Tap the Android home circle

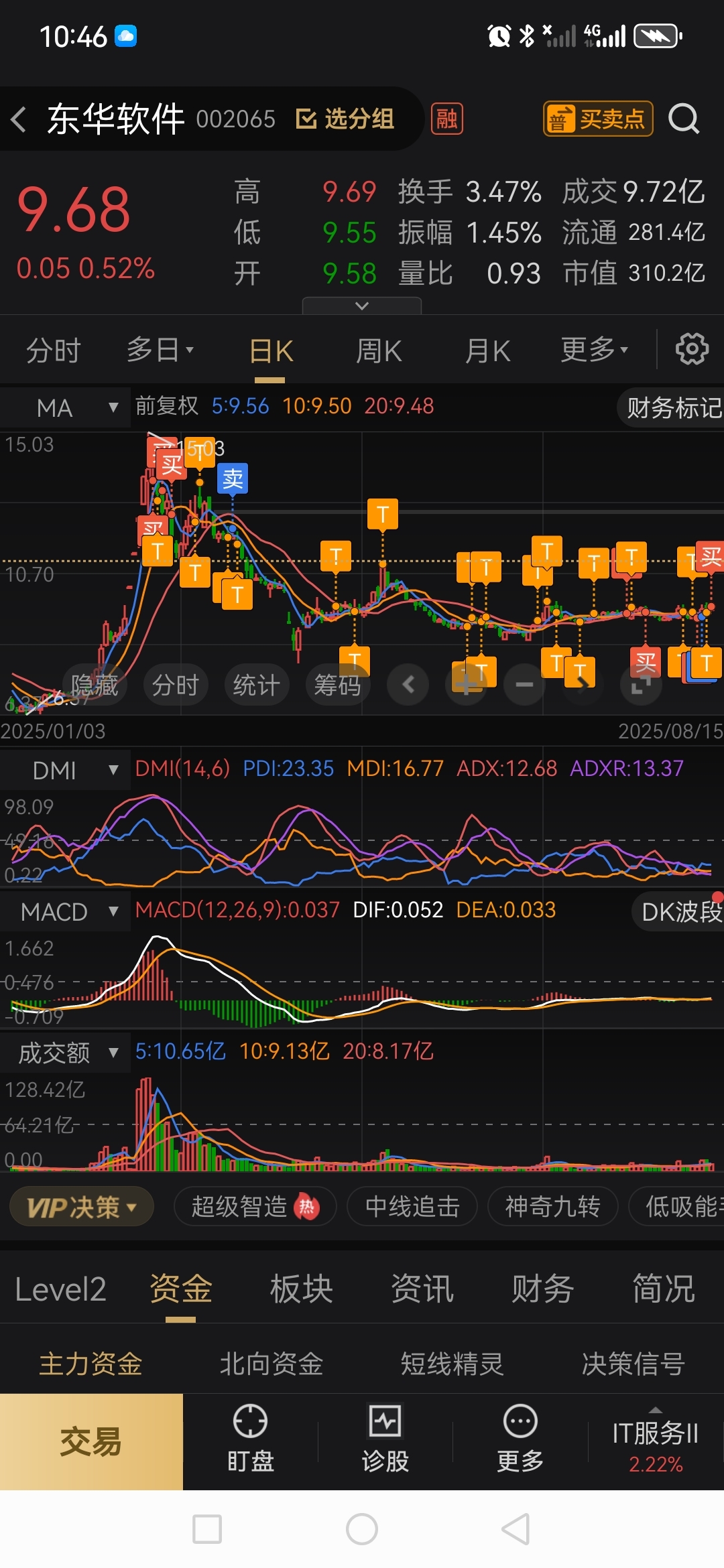[362, 1529]
